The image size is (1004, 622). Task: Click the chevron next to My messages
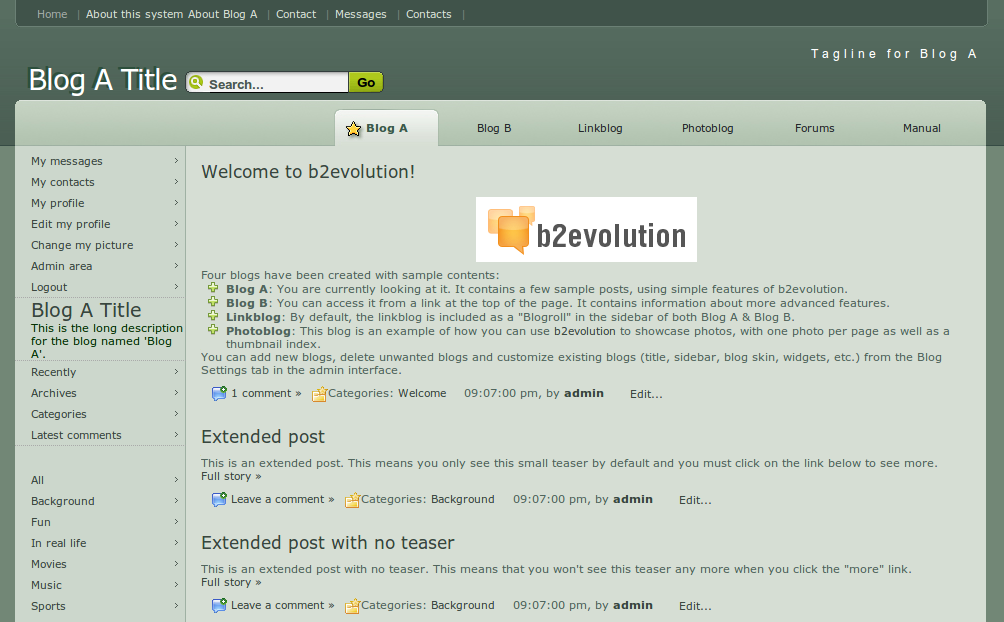[x=176, y=161]
